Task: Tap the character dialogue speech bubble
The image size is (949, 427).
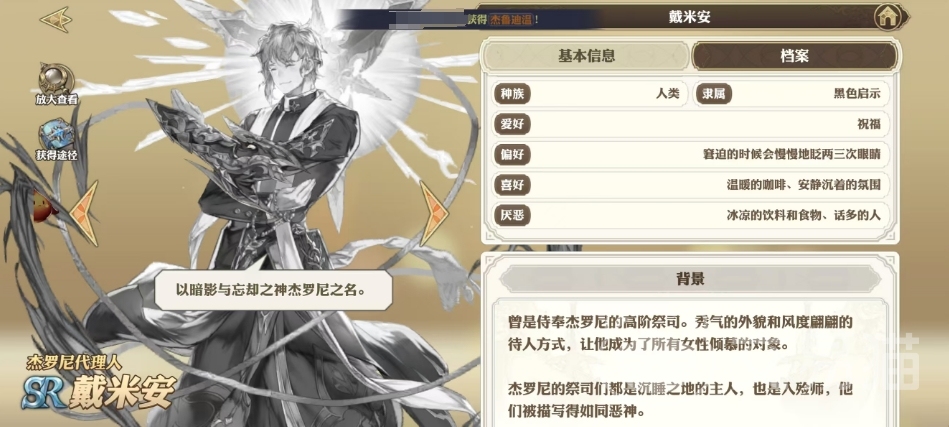Action: coord(274,290)
